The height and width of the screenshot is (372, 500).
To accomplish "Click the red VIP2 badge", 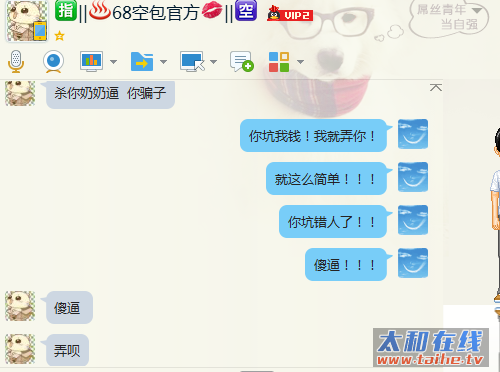I will click(290, 14).
